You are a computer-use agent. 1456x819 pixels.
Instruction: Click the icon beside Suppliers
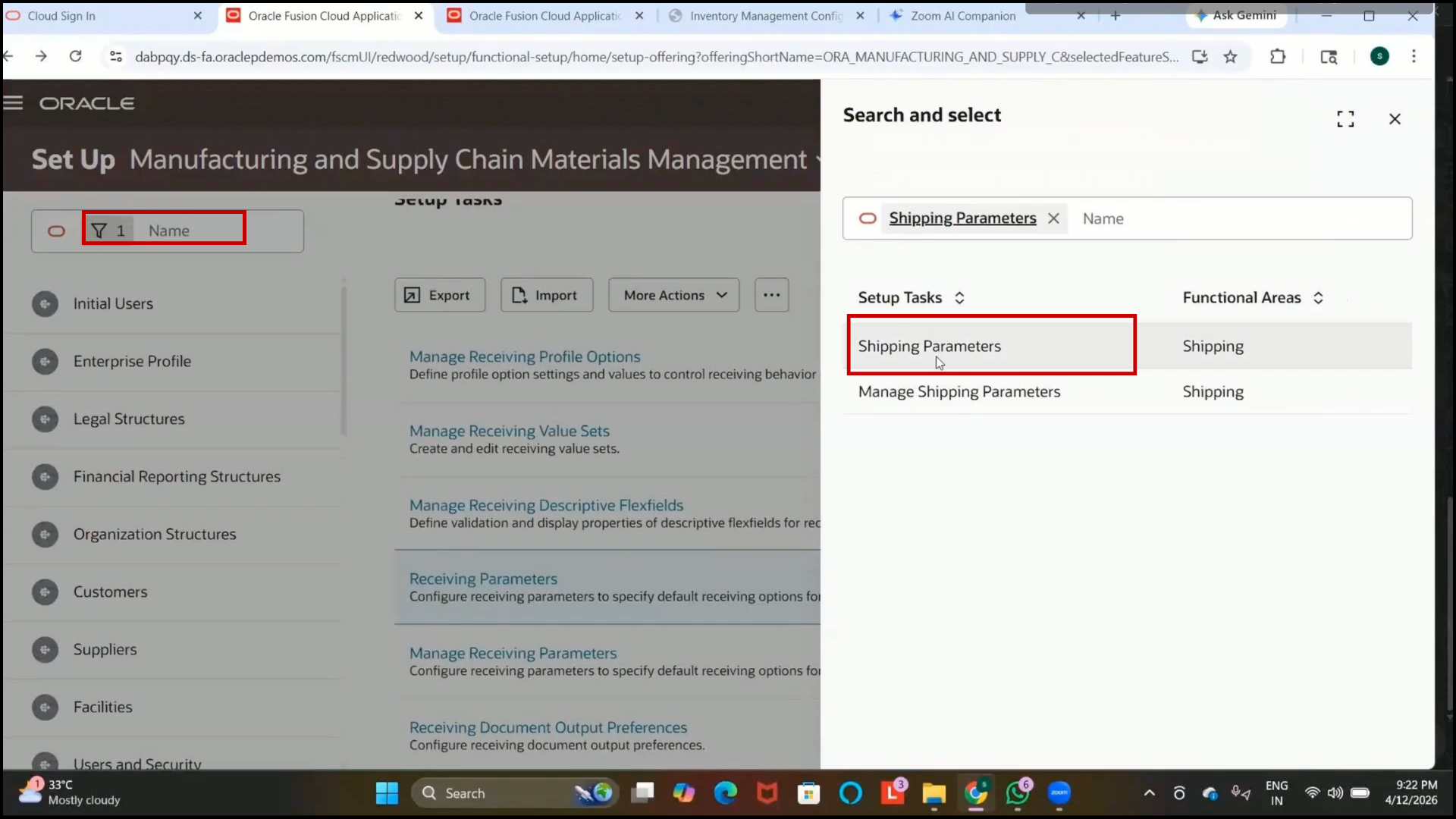coord(45,650)
